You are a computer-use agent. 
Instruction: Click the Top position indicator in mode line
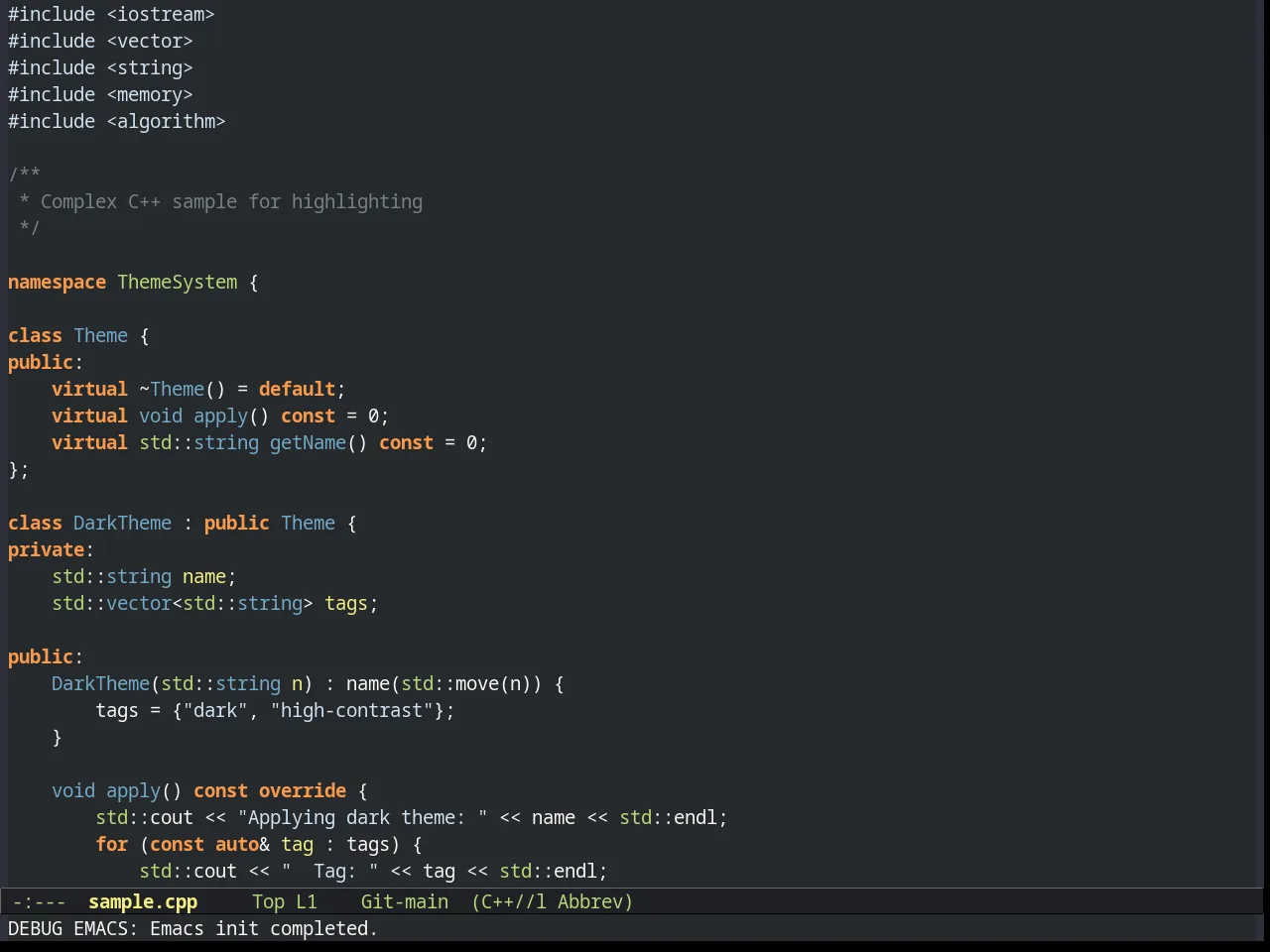(268, 902)
